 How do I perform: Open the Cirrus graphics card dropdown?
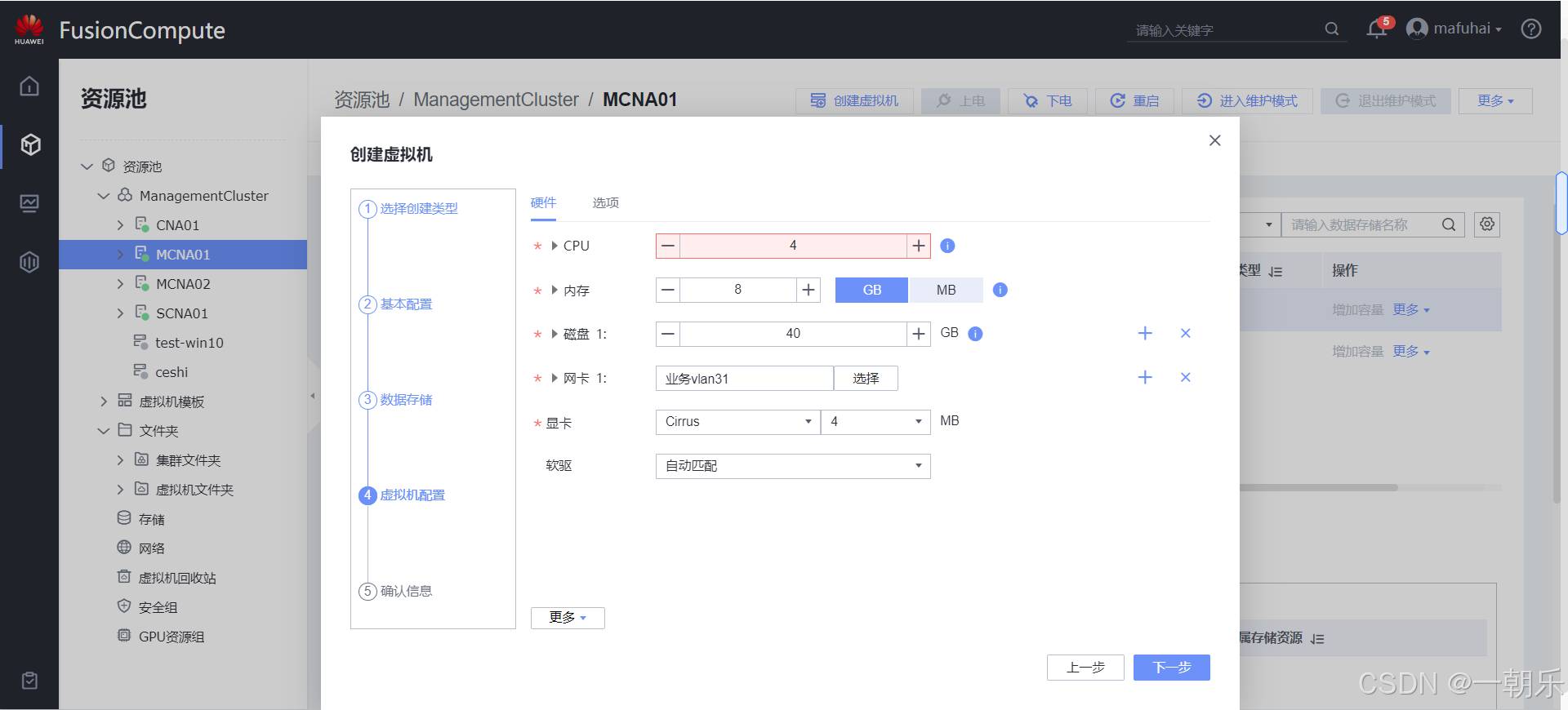tap(737, 422)
